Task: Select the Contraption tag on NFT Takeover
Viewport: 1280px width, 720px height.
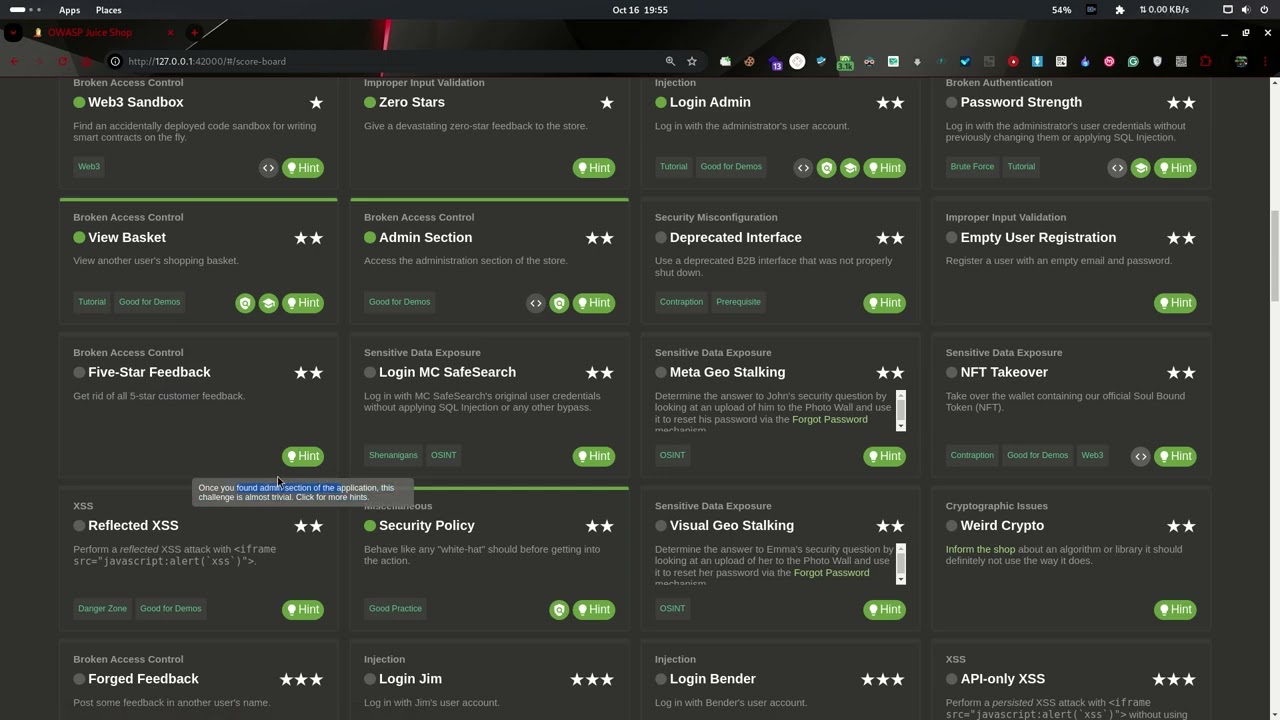Action: point(972,455)
